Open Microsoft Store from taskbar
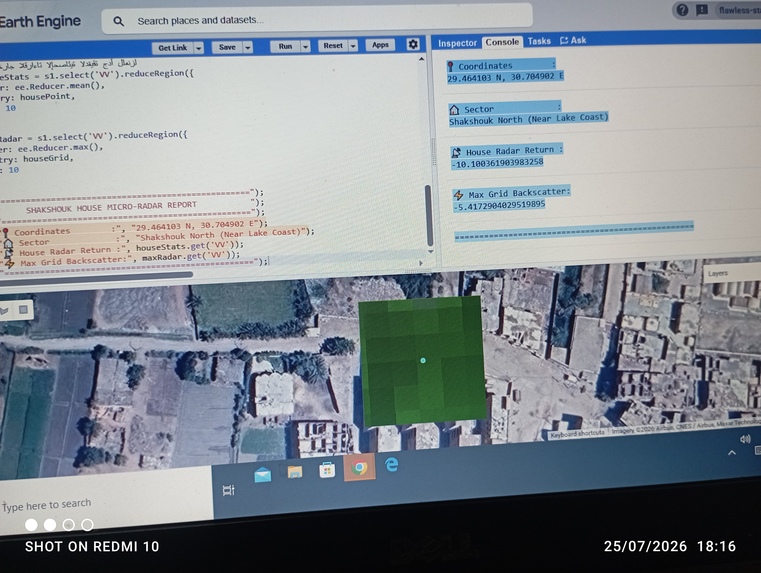This screenshot has width=761, height=573. (327, 470)
